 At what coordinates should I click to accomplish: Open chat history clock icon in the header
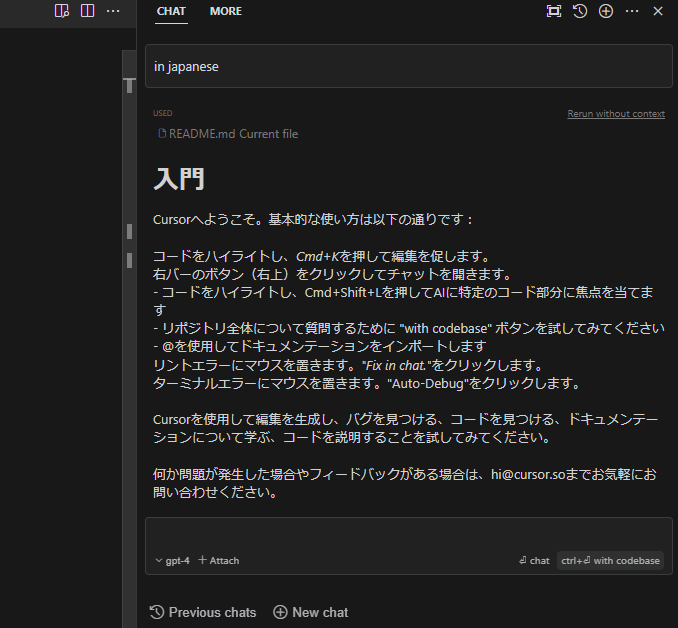tap(580, 11)
